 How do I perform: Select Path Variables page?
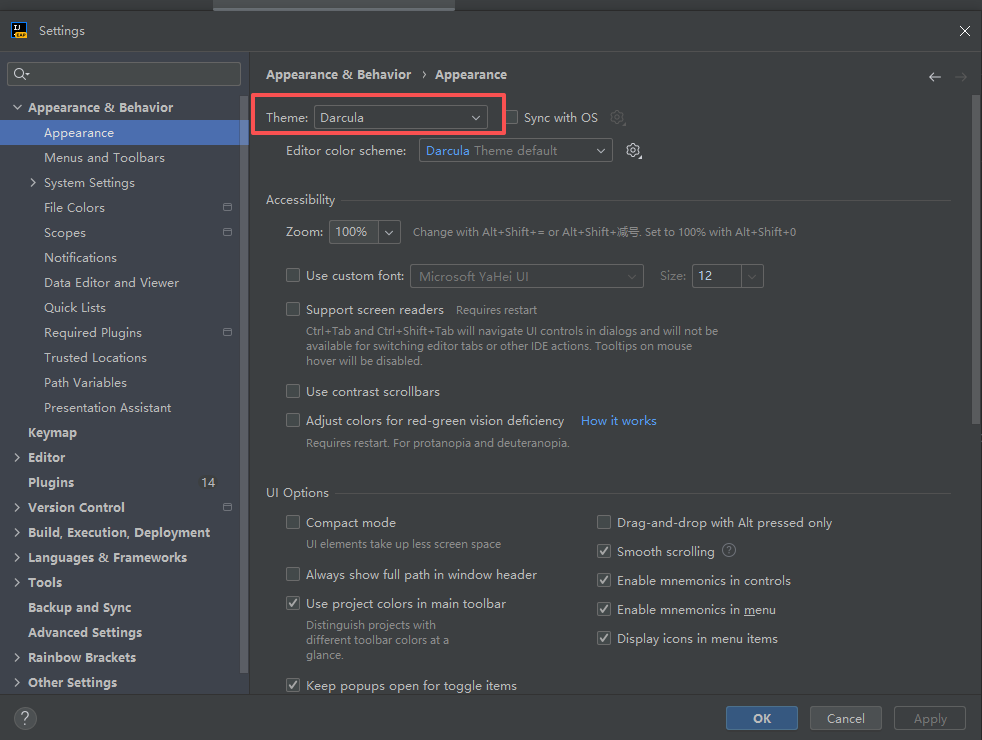point(85,383)
